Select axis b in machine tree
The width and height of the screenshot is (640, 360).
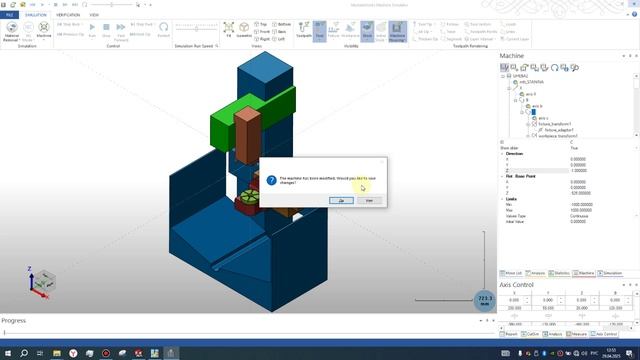pos(537,106)
